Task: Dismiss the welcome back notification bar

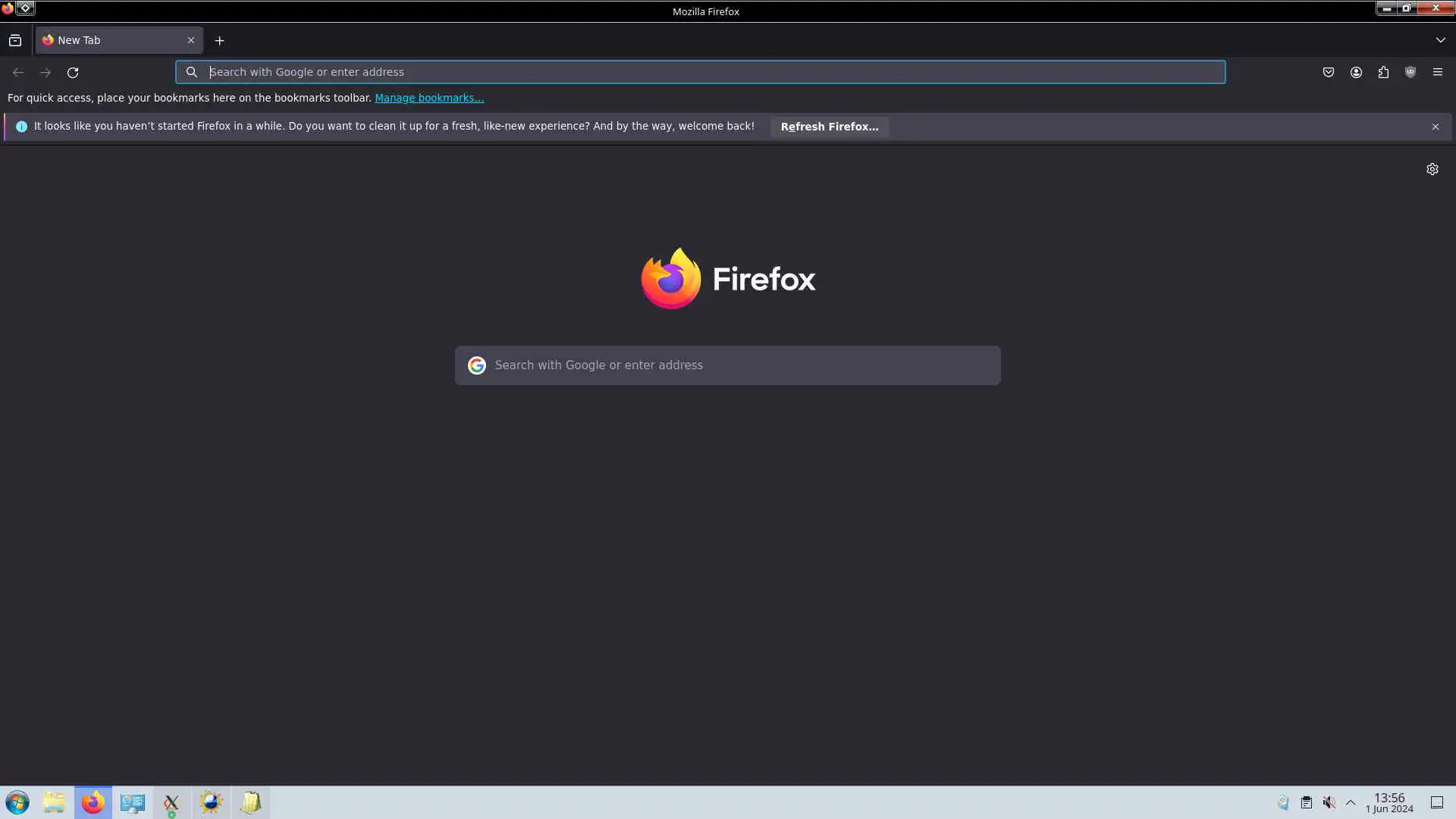Action: 1435,127
